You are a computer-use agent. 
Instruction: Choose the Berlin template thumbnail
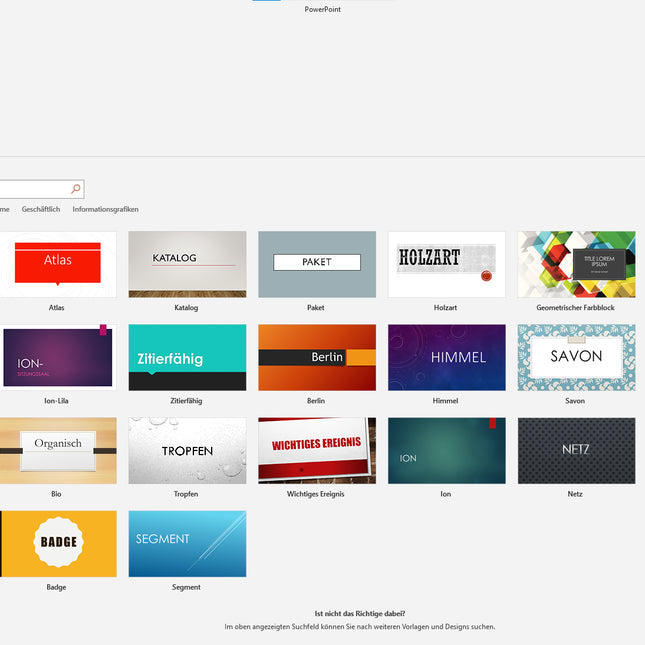click(317, 357)
